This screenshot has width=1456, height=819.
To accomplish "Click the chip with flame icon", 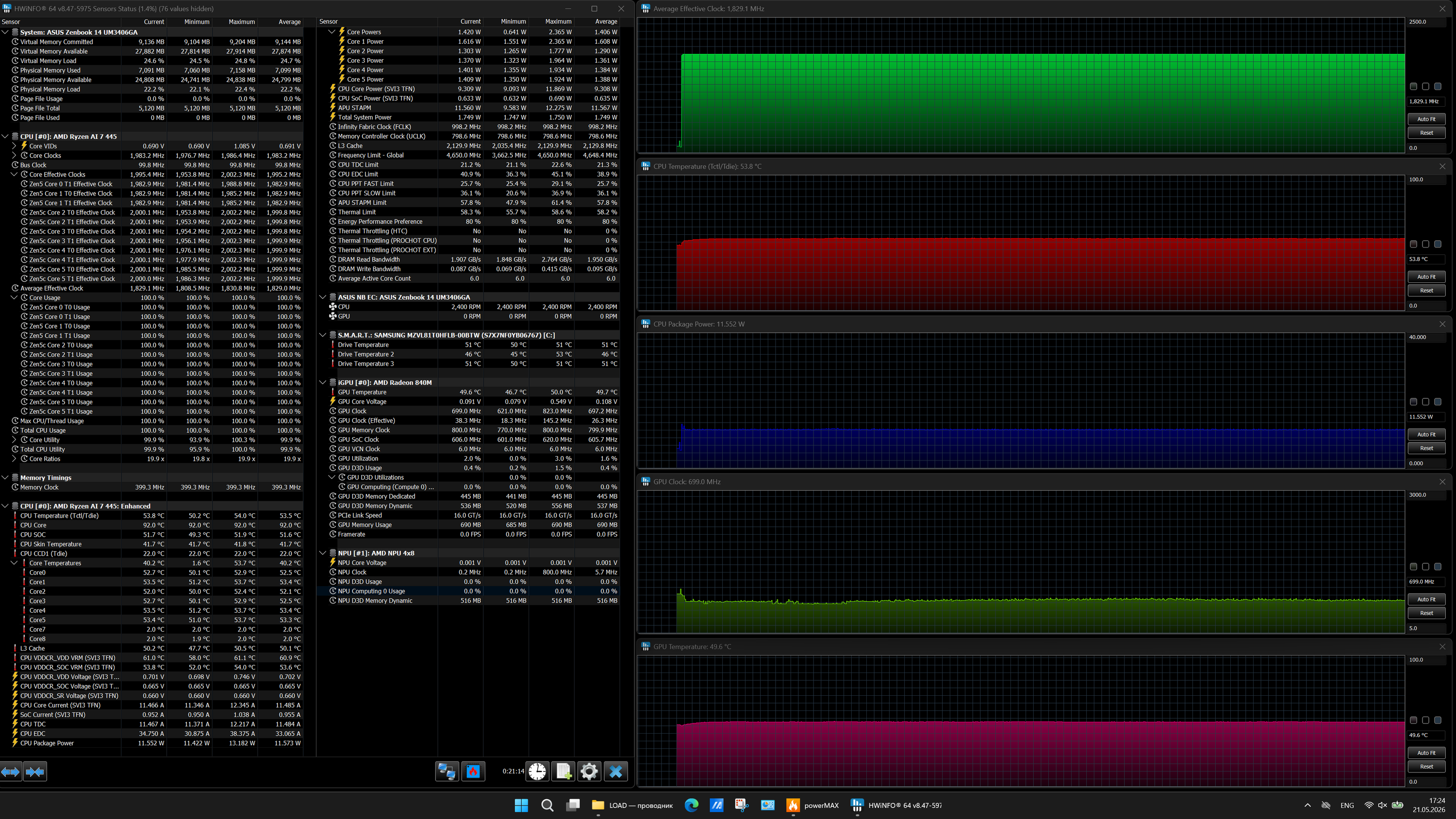I will click(x=473, y=771).
